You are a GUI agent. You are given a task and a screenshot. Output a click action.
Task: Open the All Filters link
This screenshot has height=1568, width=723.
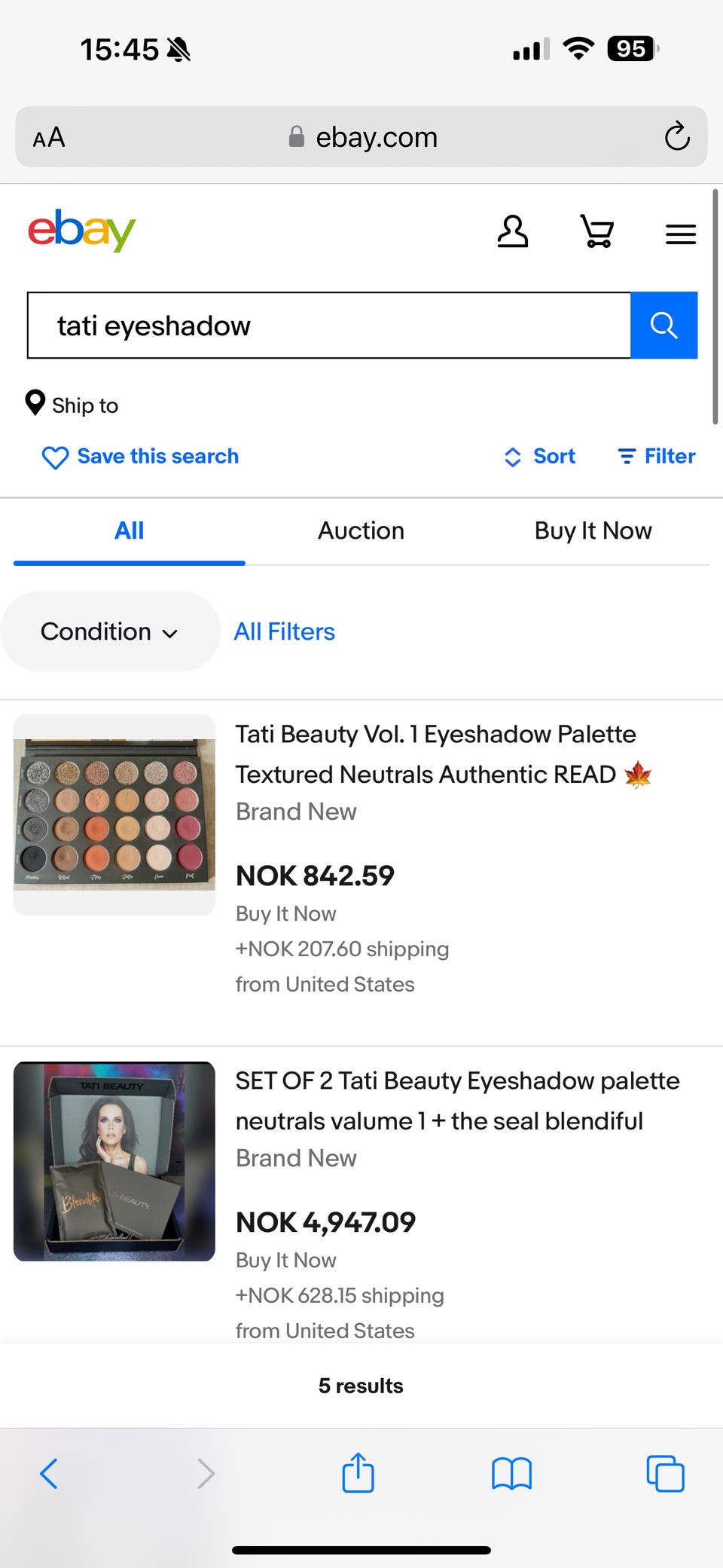[x=284, y=631]
